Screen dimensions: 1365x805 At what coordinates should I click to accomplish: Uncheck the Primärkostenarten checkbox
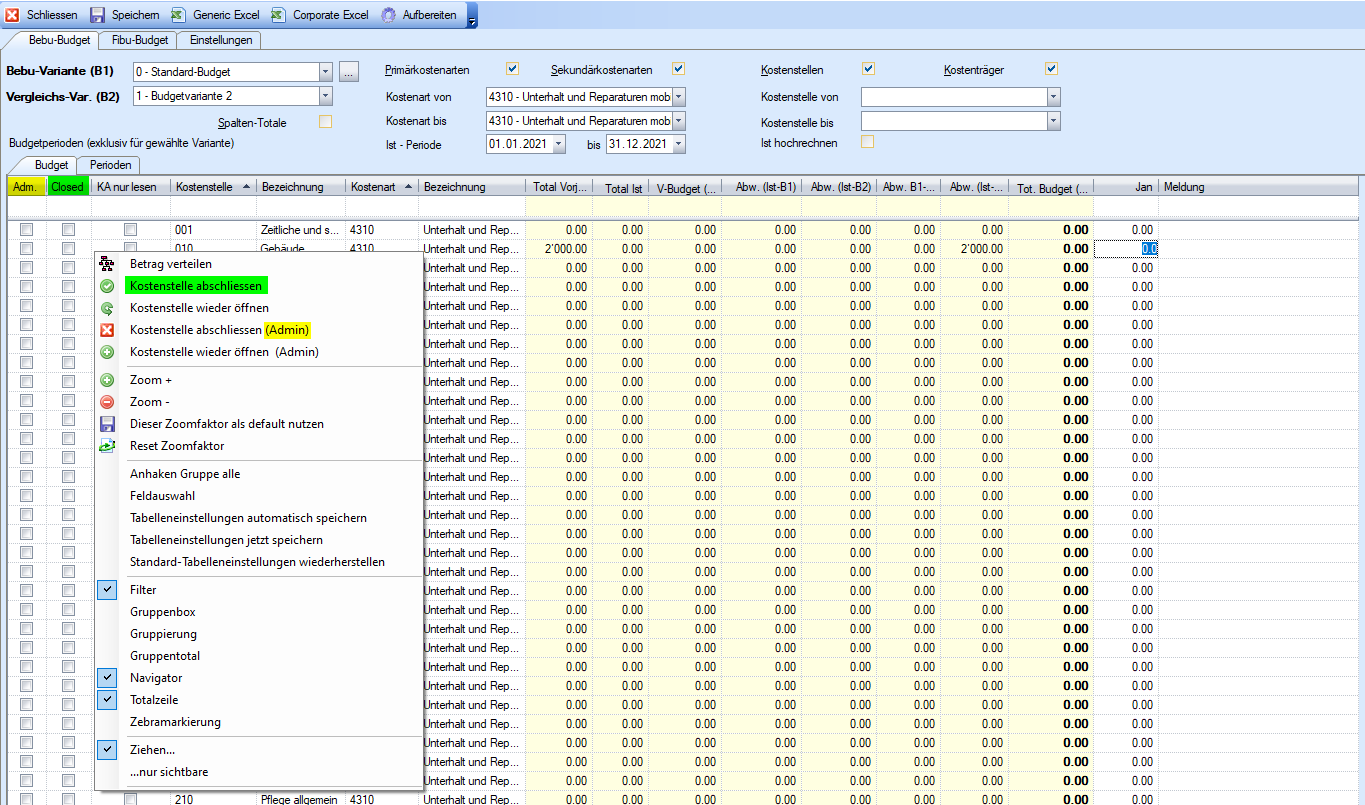point(513,69)
